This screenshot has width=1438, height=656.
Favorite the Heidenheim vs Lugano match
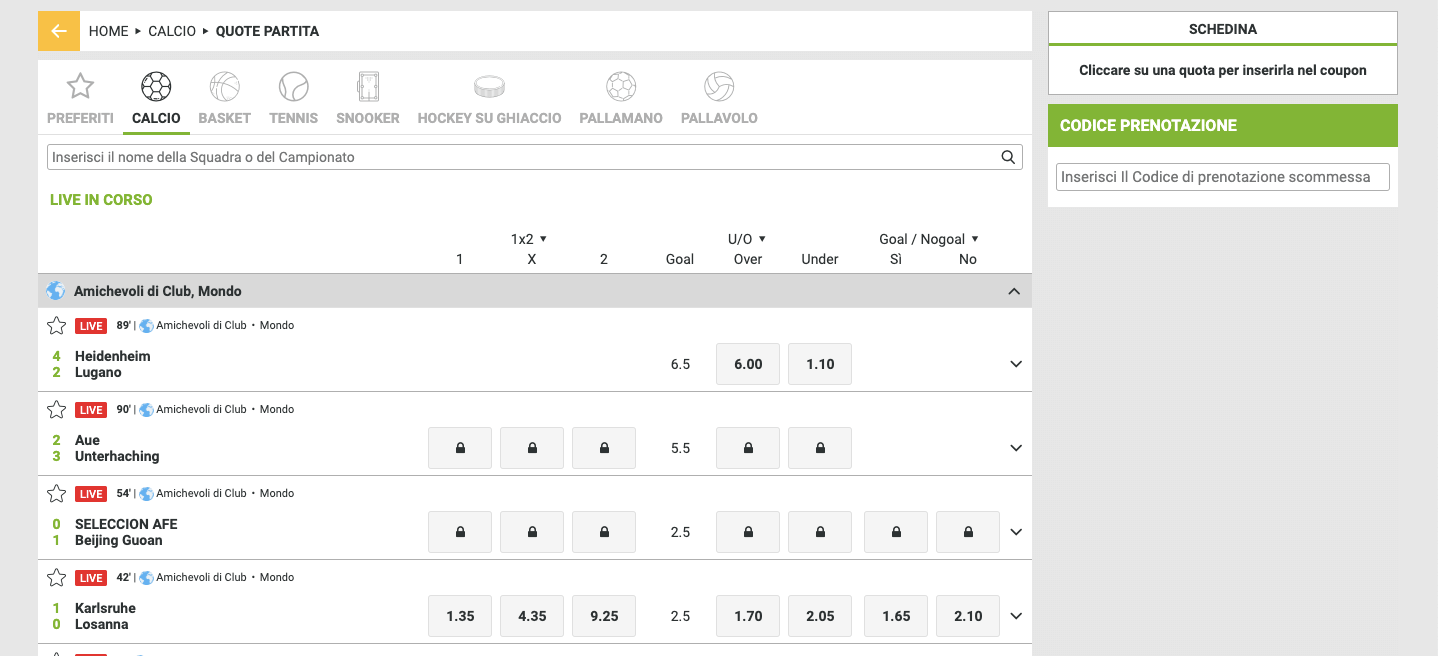click(56, 325)
